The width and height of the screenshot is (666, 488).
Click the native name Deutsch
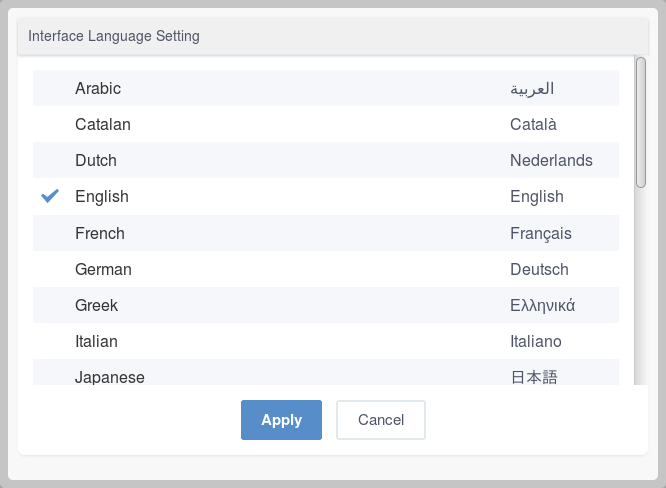[539, 269]
